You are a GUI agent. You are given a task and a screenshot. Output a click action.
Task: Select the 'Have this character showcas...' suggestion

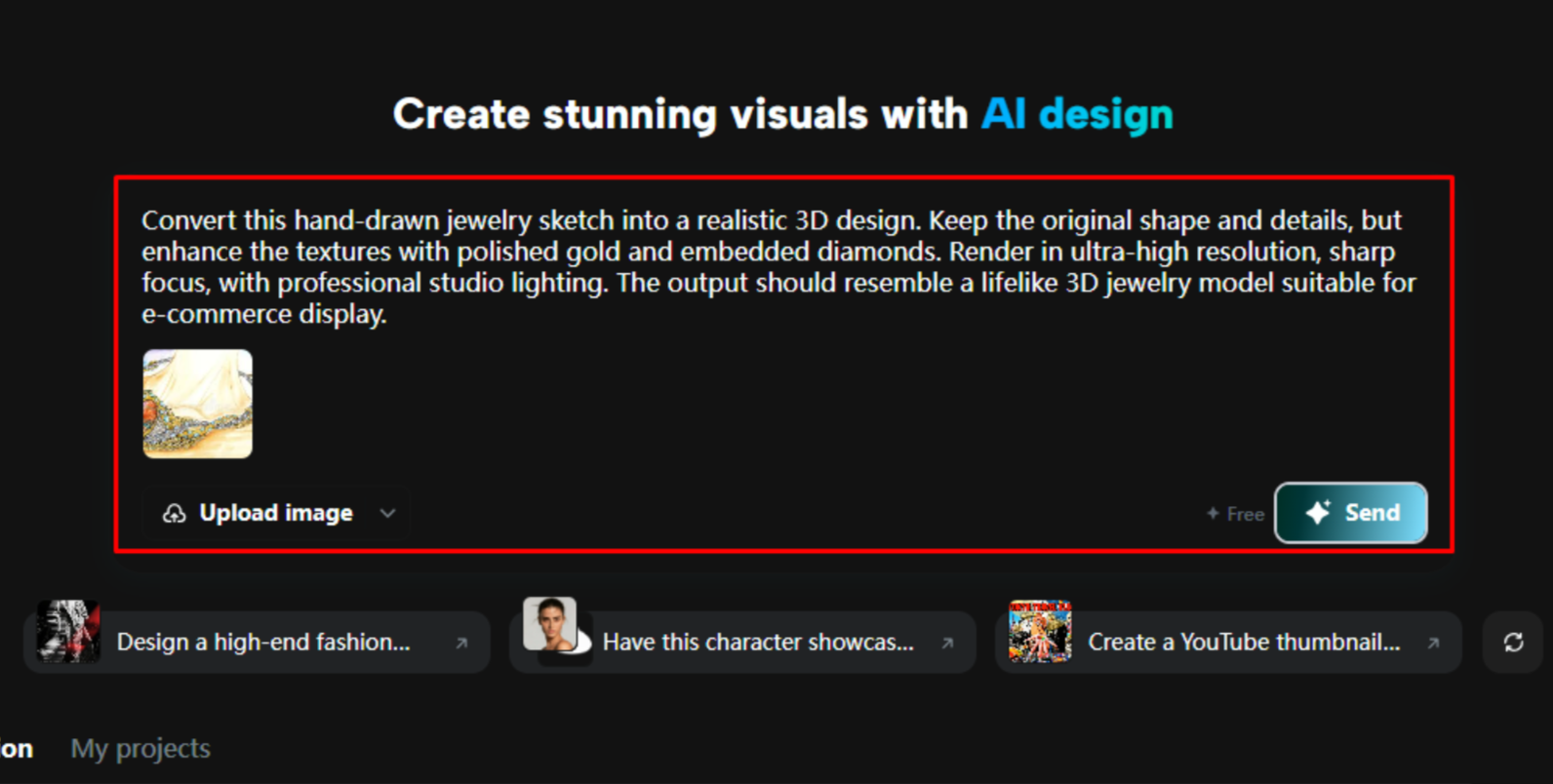[742, 642]
